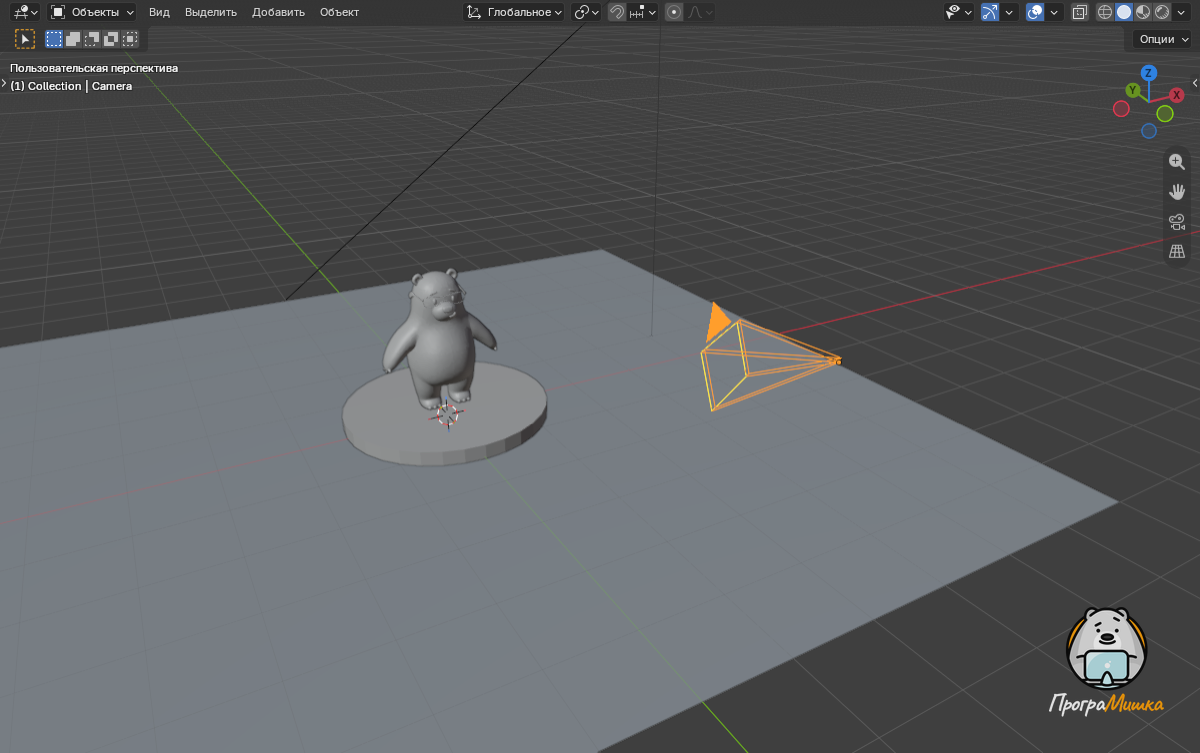This screenshot has width=1200, height=753.
Task: Choose the intersect selection mode icon
Action: tap(130, 39)
